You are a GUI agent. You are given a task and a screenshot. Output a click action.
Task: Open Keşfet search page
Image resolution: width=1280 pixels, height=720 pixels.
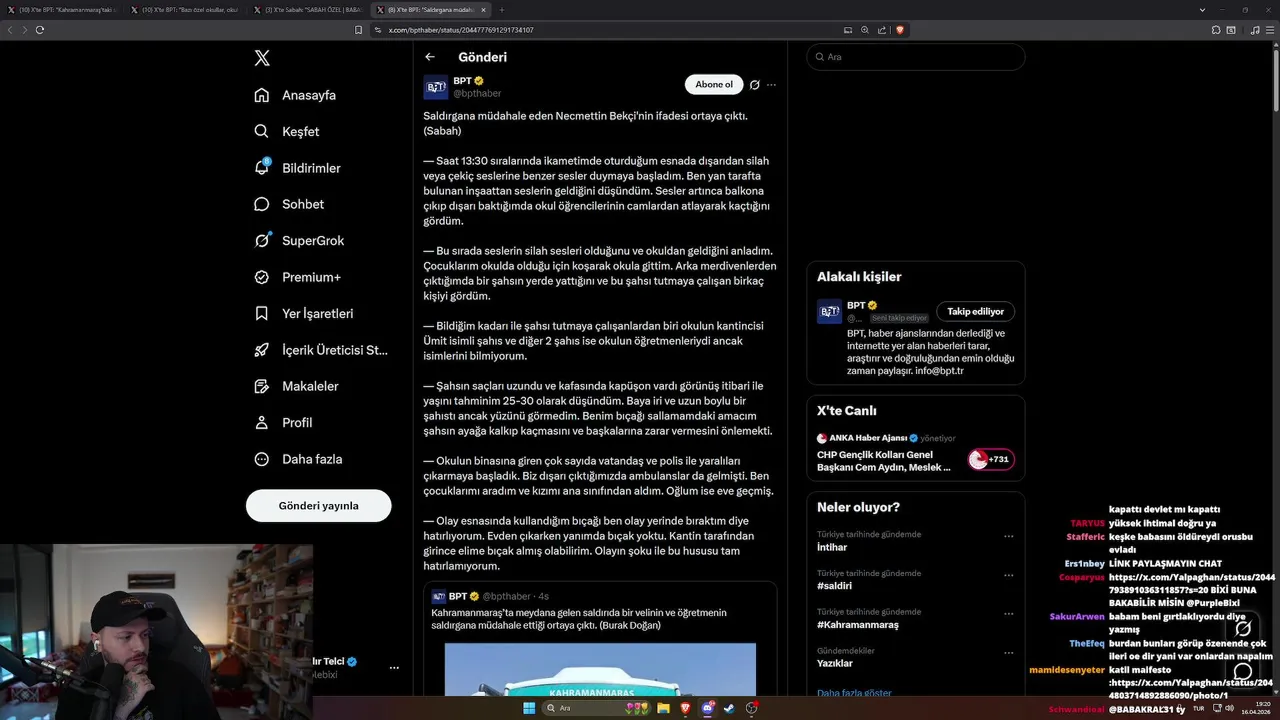pos(286,131)
